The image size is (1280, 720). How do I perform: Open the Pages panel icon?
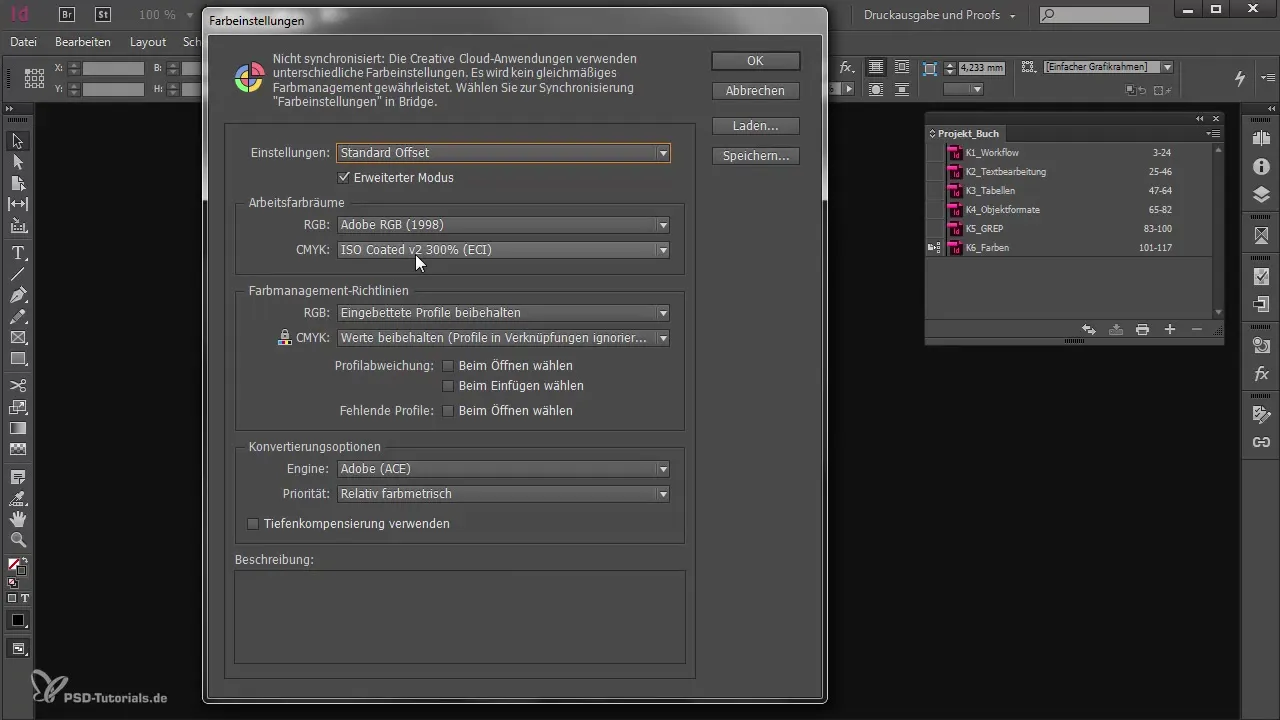pos(1261,138)
